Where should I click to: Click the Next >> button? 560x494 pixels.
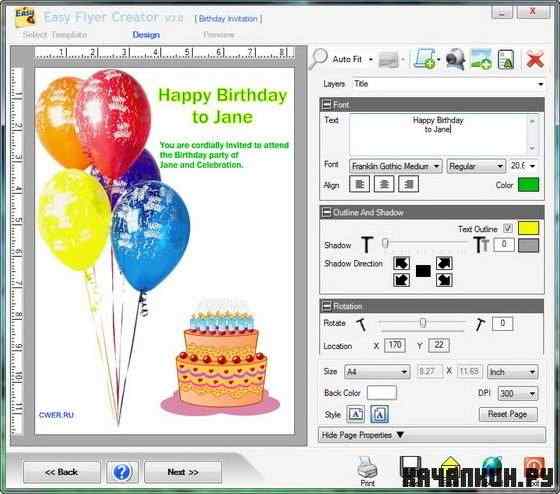(183, 472)
